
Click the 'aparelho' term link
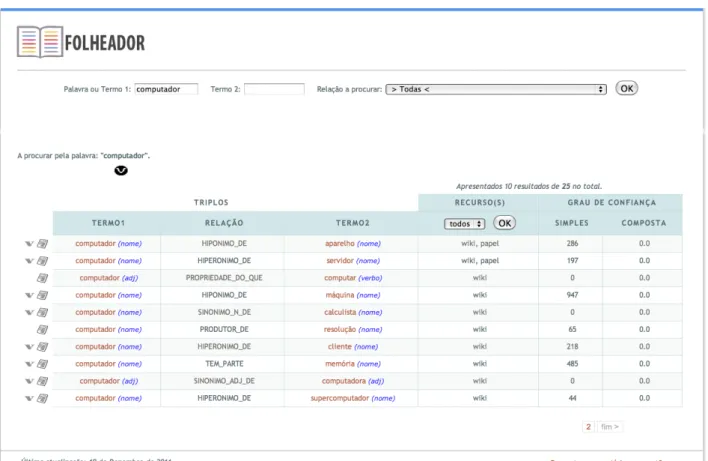[340, 243]
